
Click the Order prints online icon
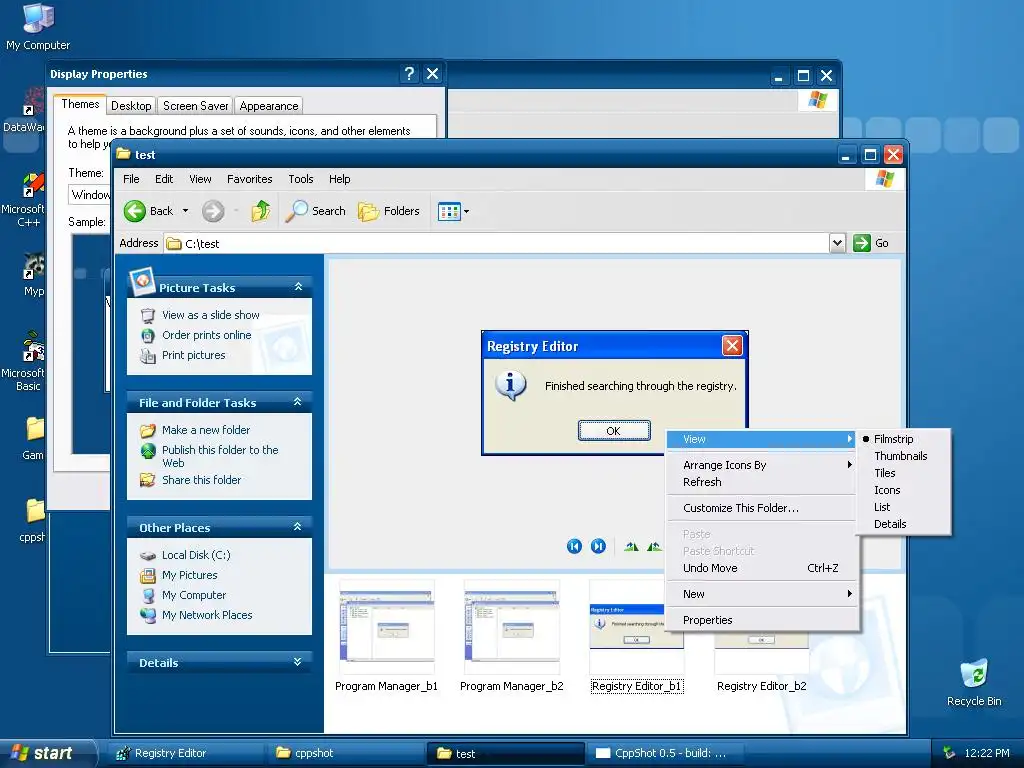148,335
